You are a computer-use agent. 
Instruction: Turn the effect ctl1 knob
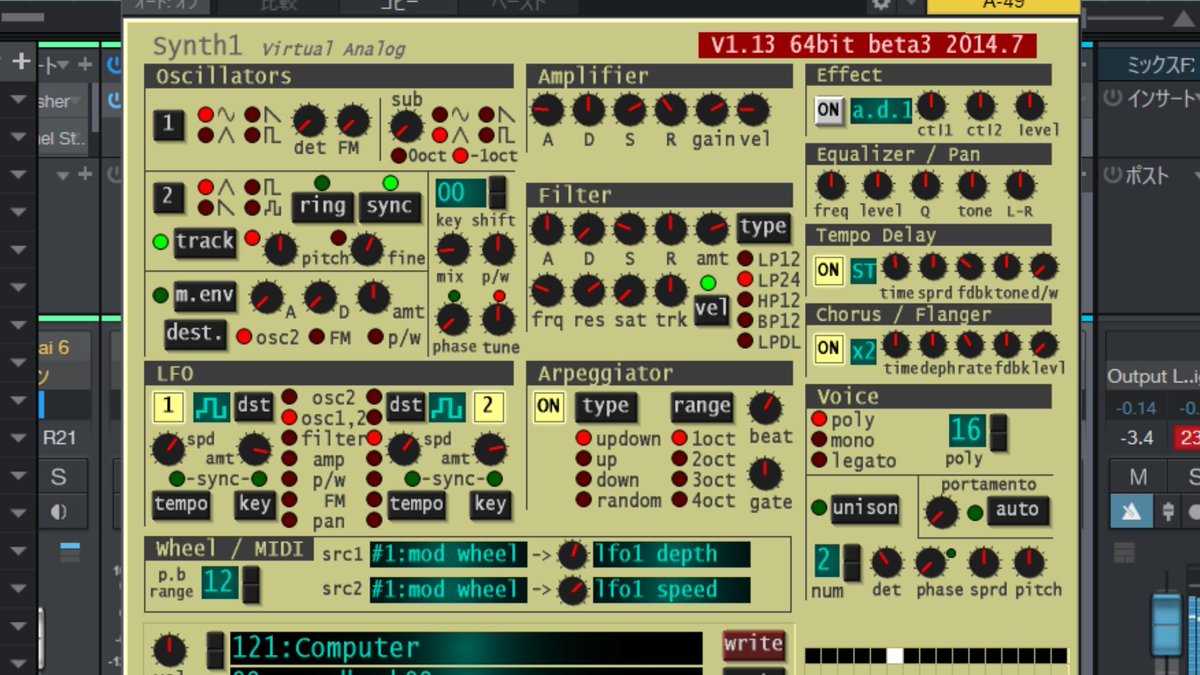(932, 105)
